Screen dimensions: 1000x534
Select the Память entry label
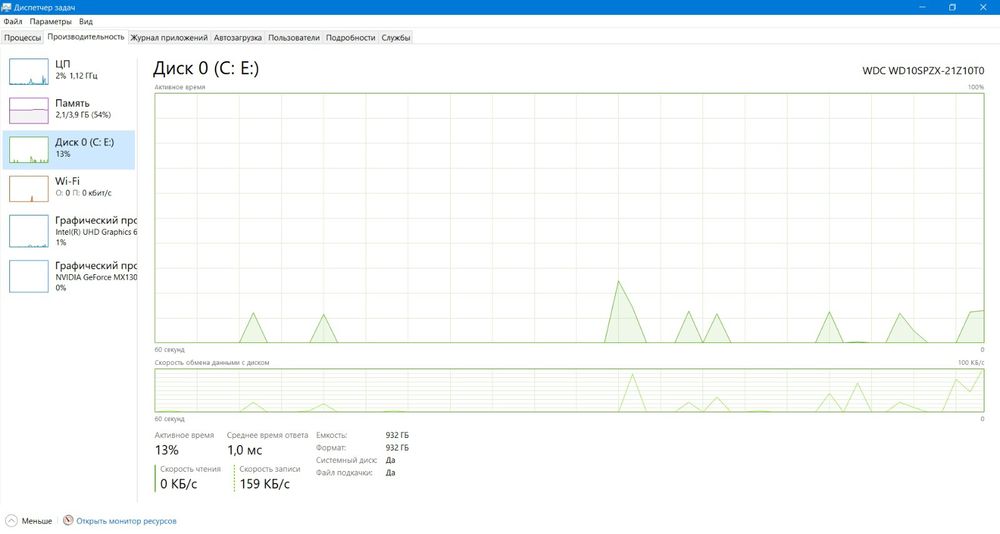[72, 103]
